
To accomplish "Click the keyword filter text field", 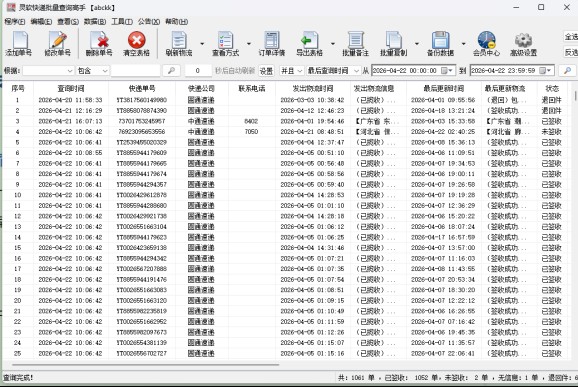I will click(135, 70).
